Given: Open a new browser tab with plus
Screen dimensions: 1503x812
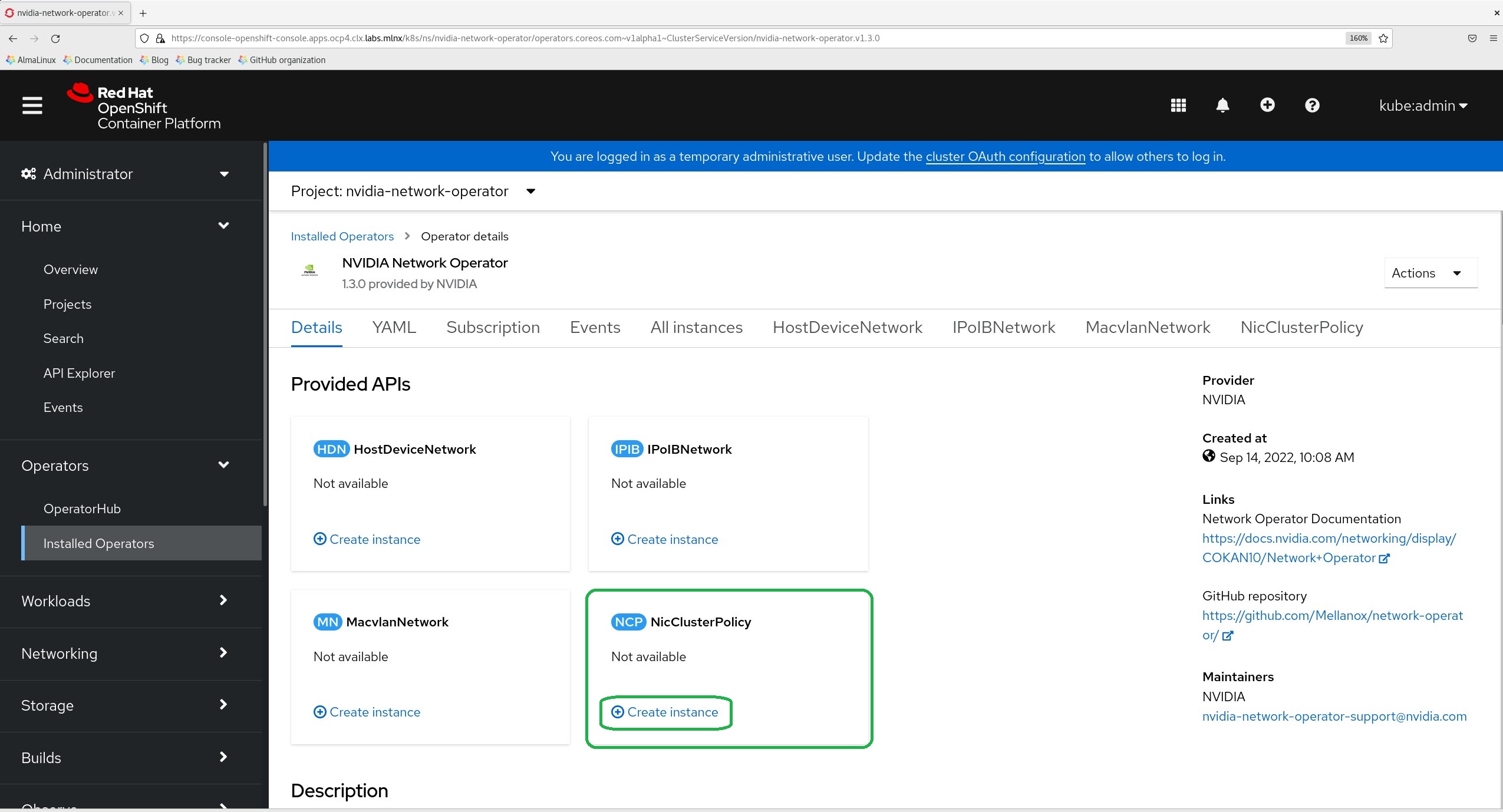Looking at the screenshot, I should pyautogui.click(x=143, y=13).
